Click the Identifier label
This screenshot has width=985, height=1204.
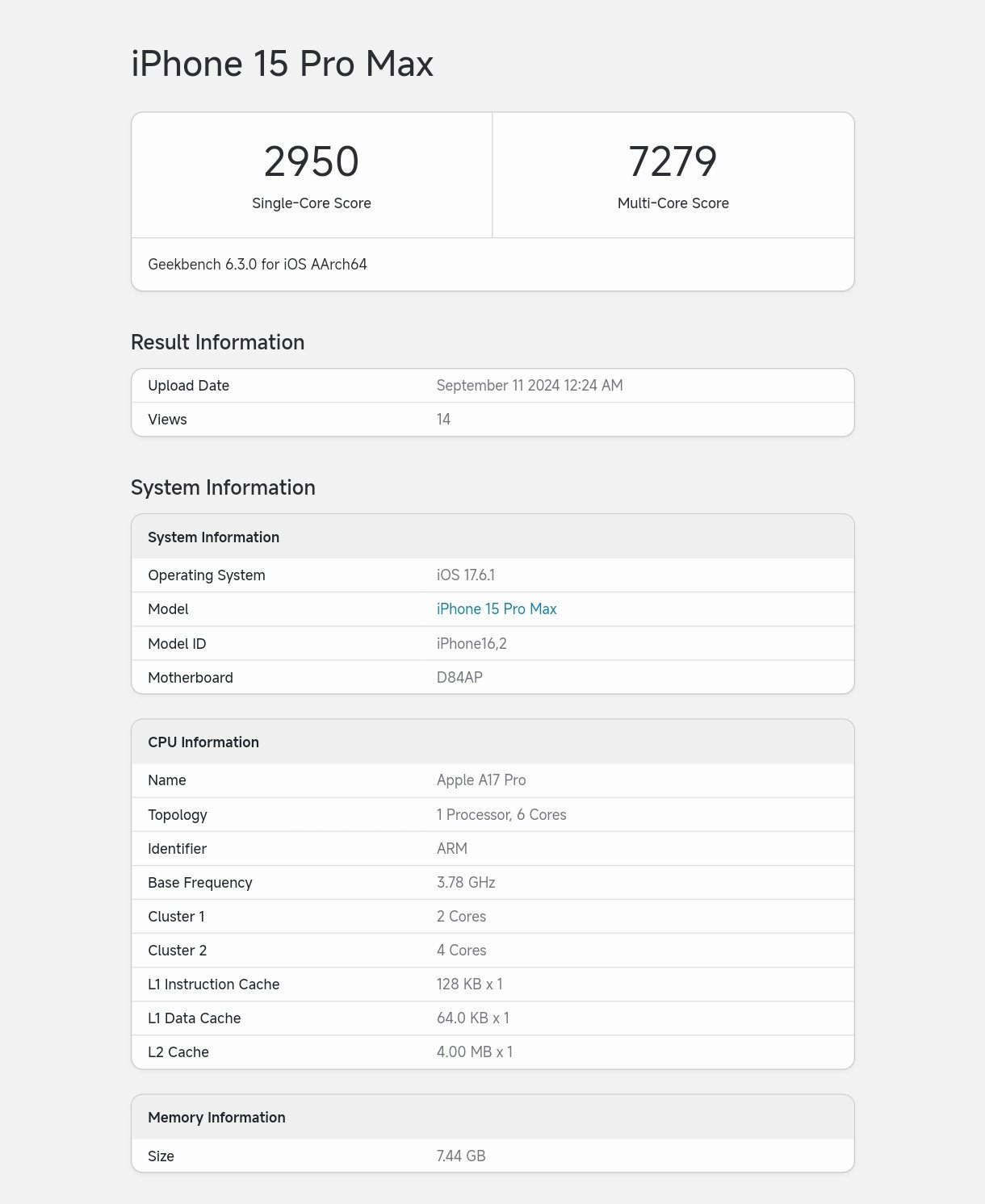click(x=178, y=849)
